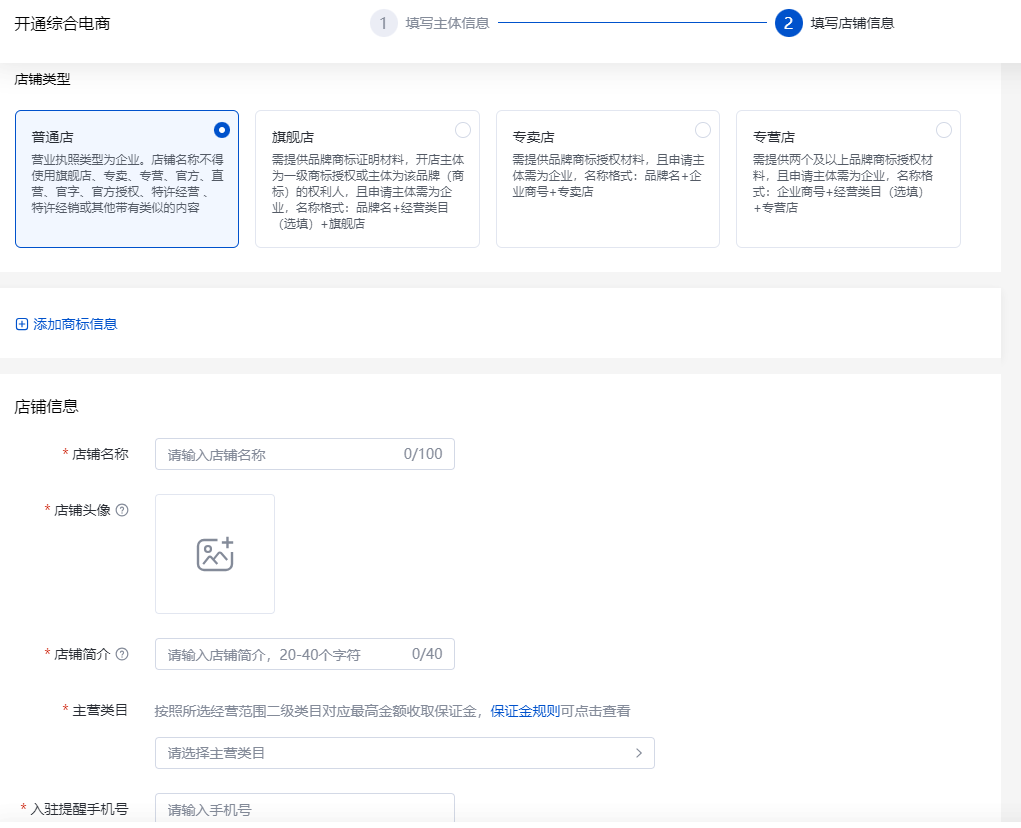
Task: Click the help icon next to 店铺头像
Action: click(124, 510)
